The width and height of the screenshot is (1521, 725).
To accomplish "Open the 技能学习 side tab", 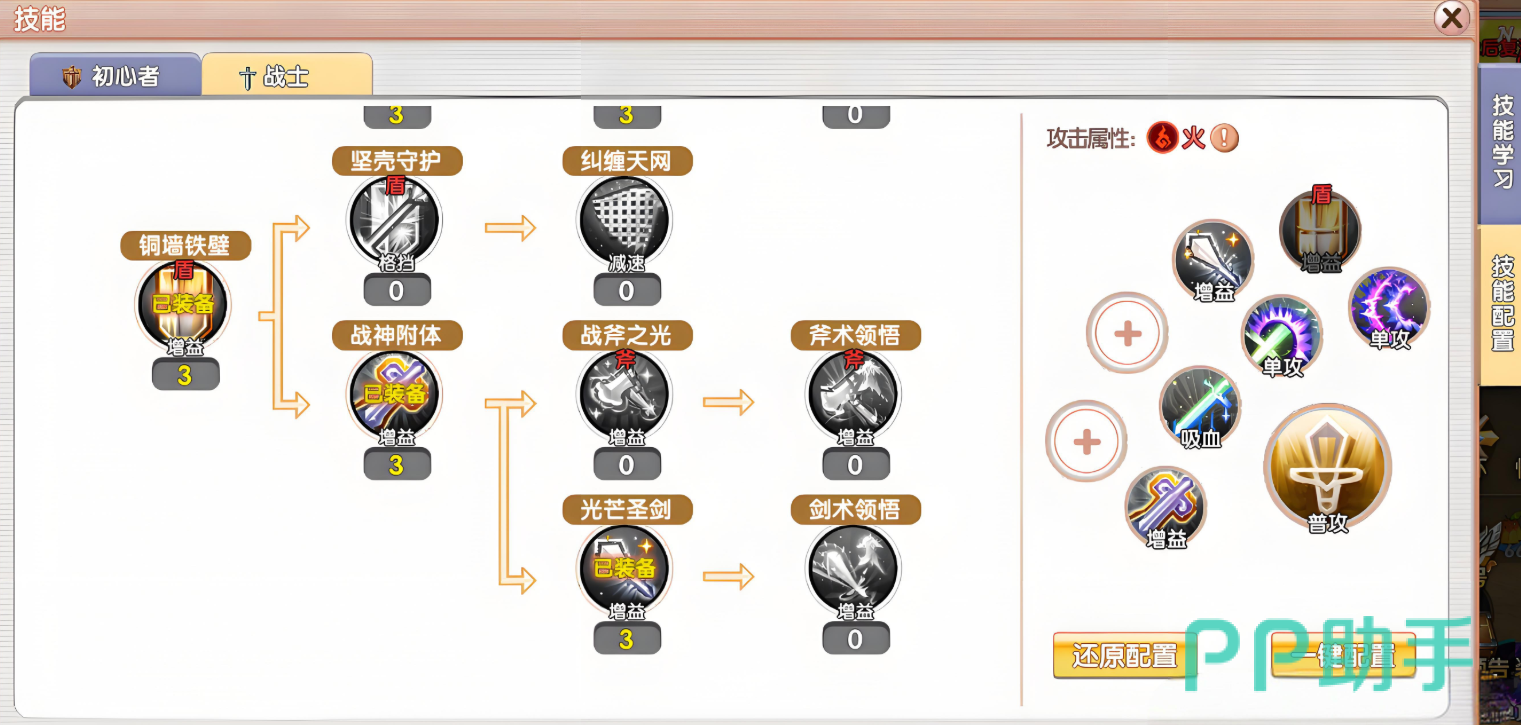I will pos(1501,141).
